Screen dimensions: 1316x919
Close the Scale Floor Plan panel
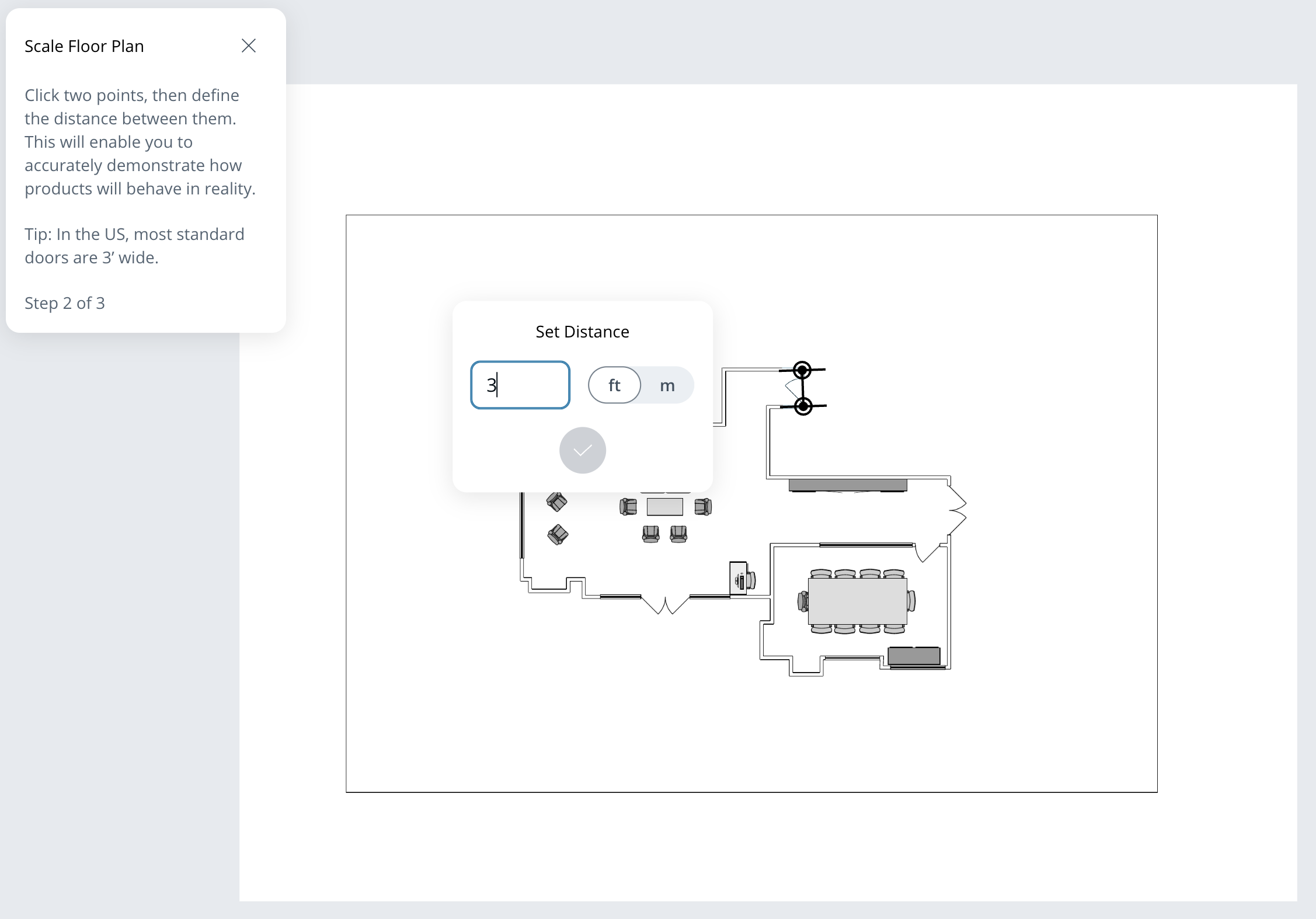(x=249, y=46)
